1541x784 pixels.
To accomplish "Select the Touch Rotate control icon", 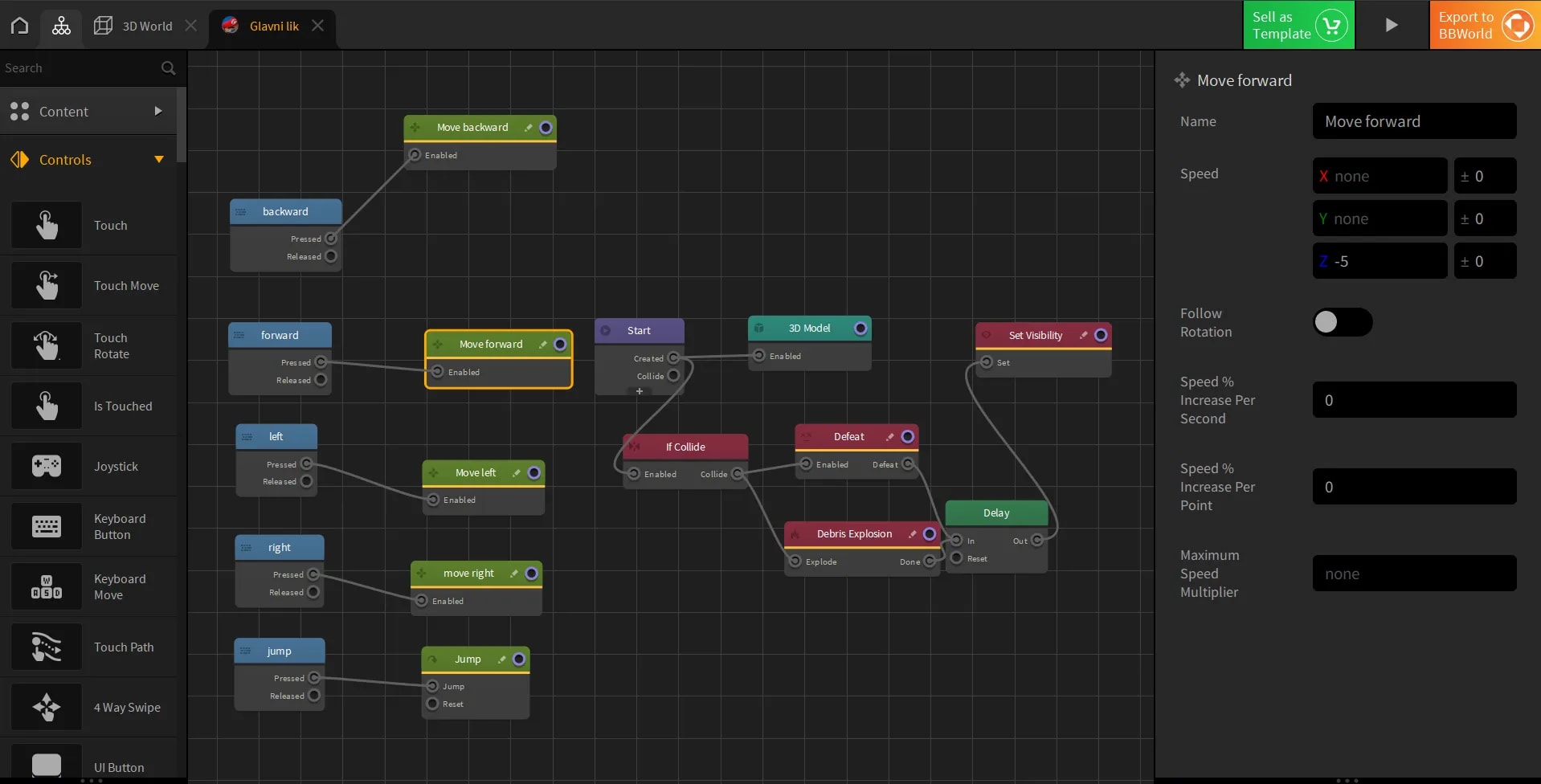I will [x=47, y=345].
